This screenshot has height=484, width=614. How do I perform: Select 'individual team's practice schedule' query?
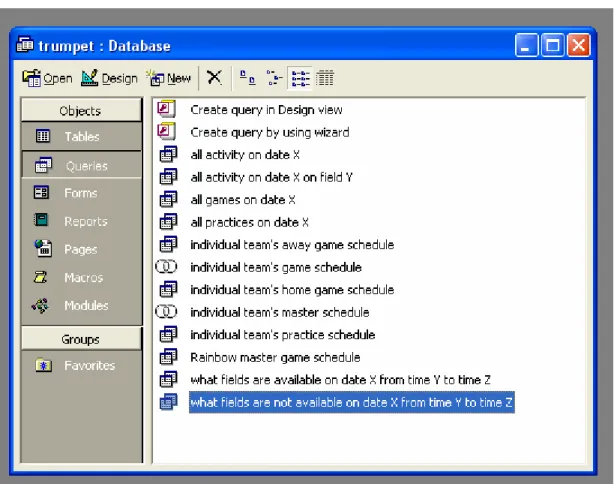pos(283,335)
